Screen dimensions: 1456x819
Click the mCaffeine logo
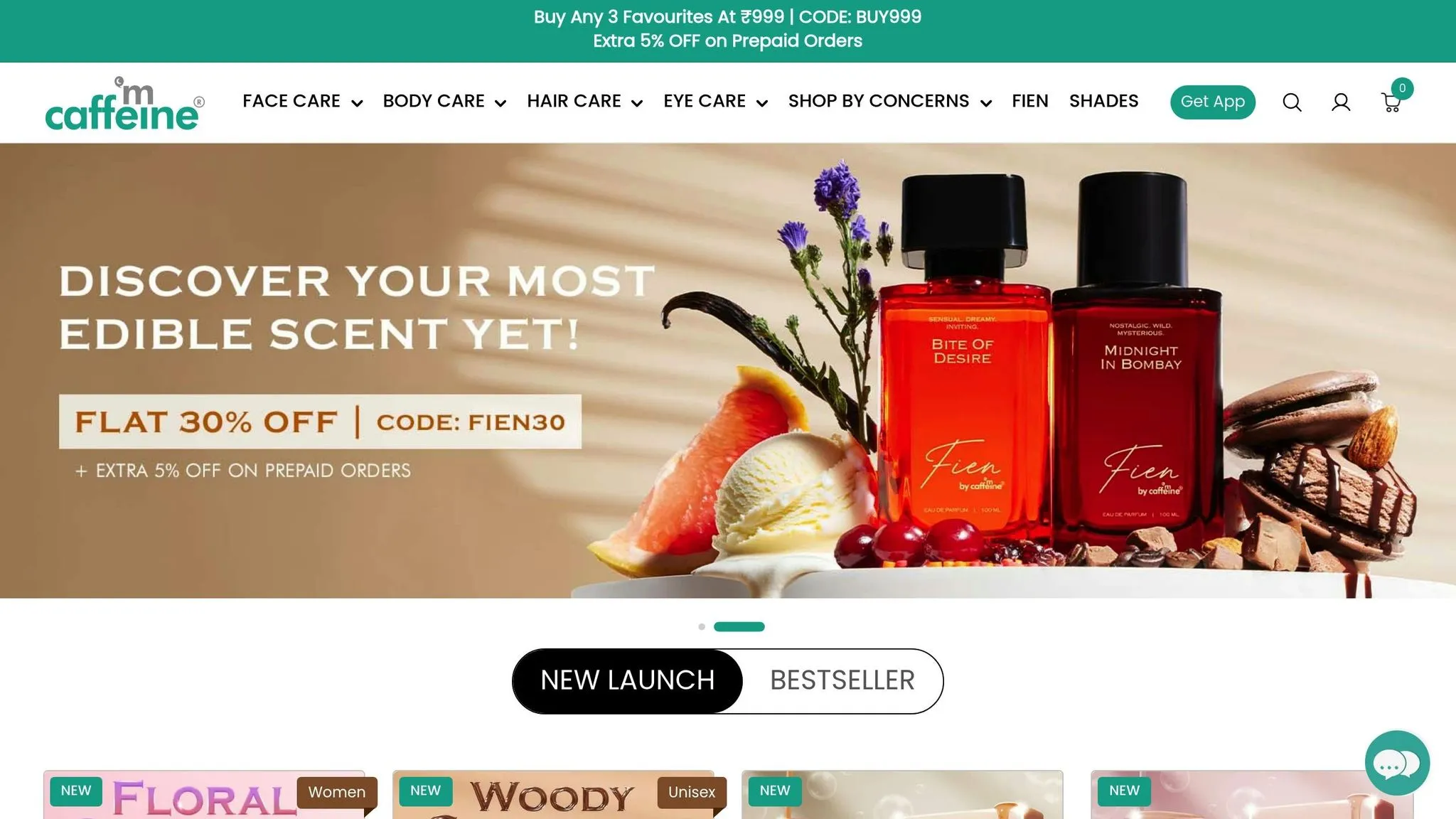125,103
